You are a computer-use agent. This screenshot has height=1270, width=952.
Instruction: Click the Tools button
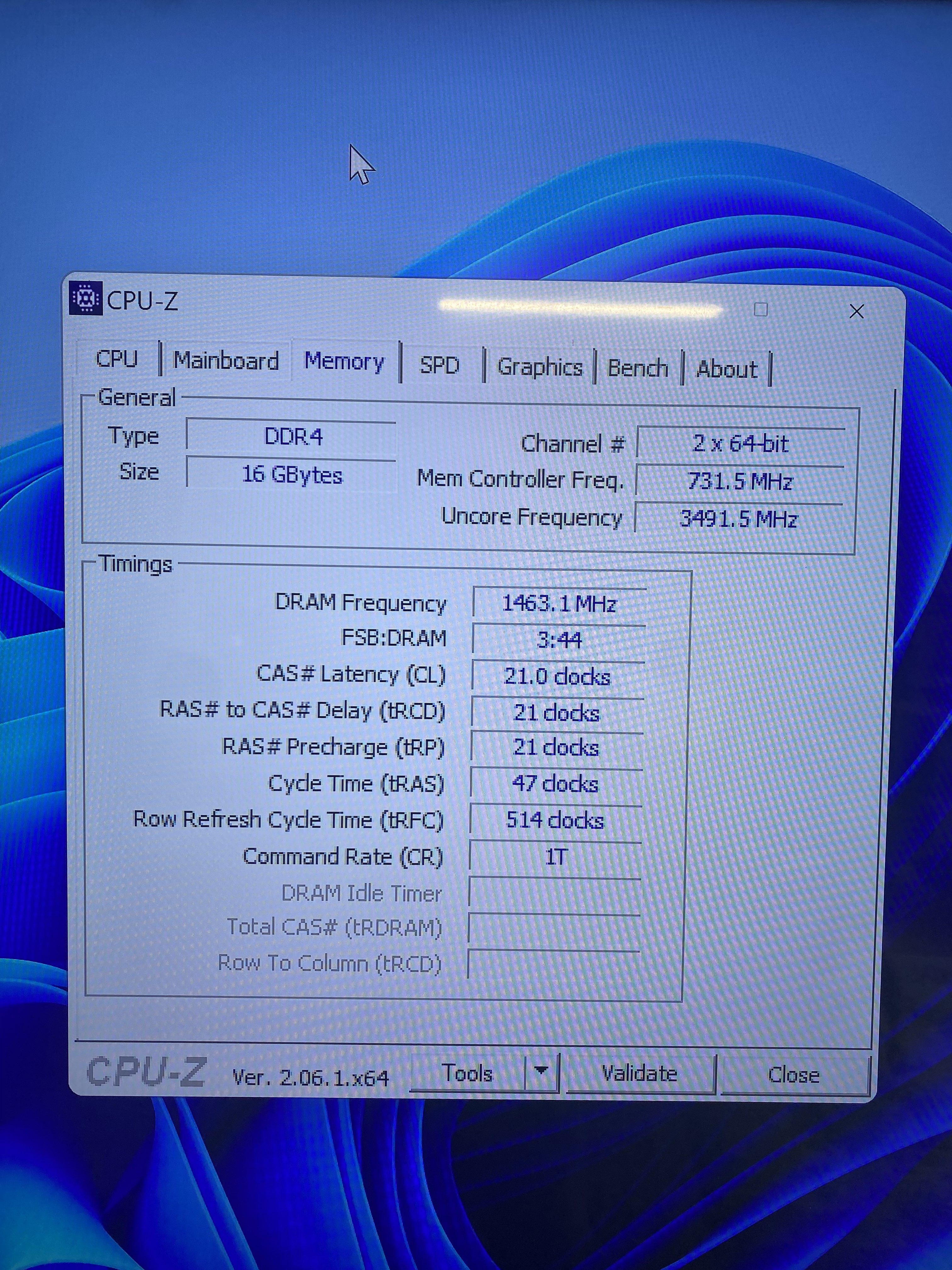(468, 1073)
